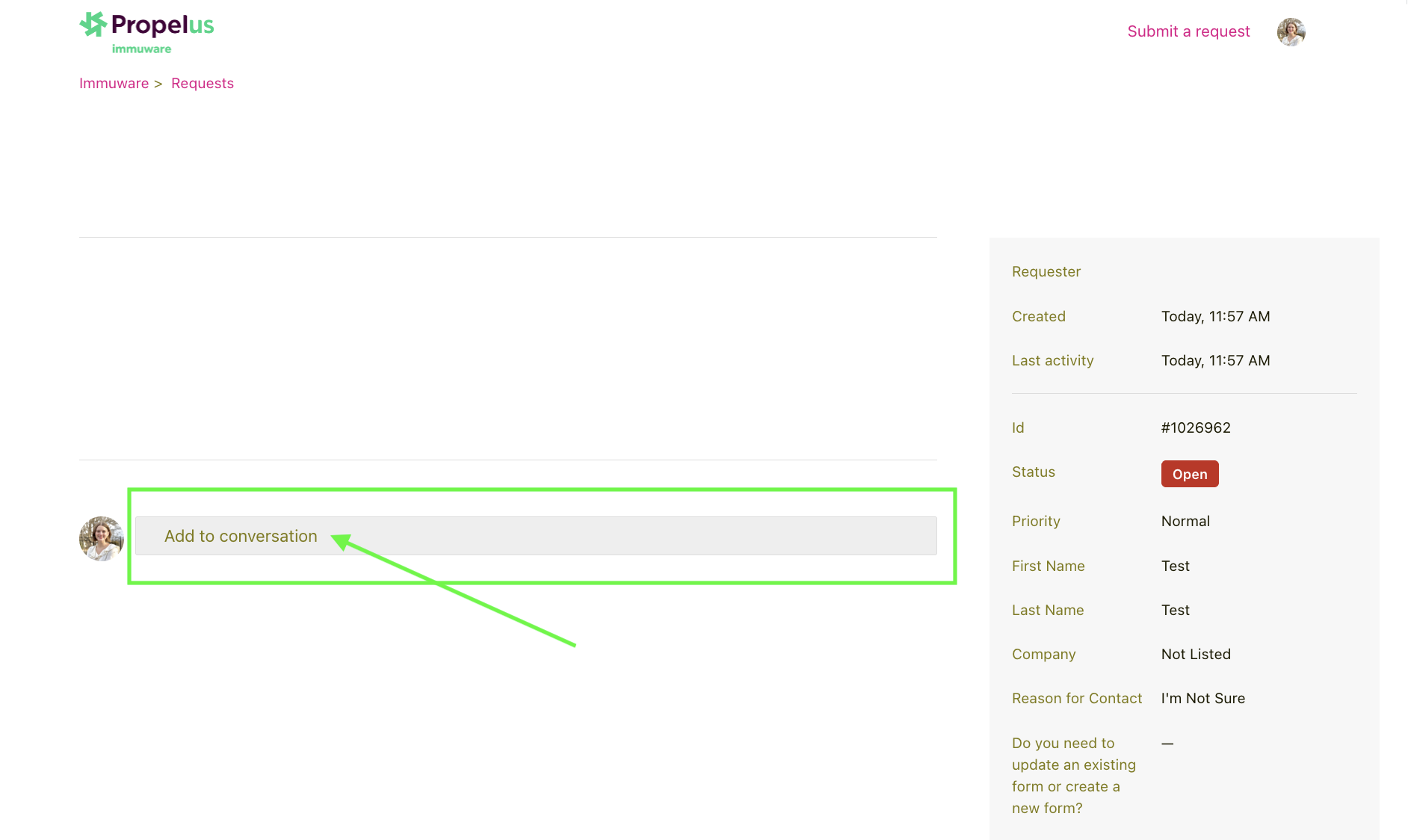Open the user profile avatar menu
The image size is (1411, 840).
pos(1291,32)
